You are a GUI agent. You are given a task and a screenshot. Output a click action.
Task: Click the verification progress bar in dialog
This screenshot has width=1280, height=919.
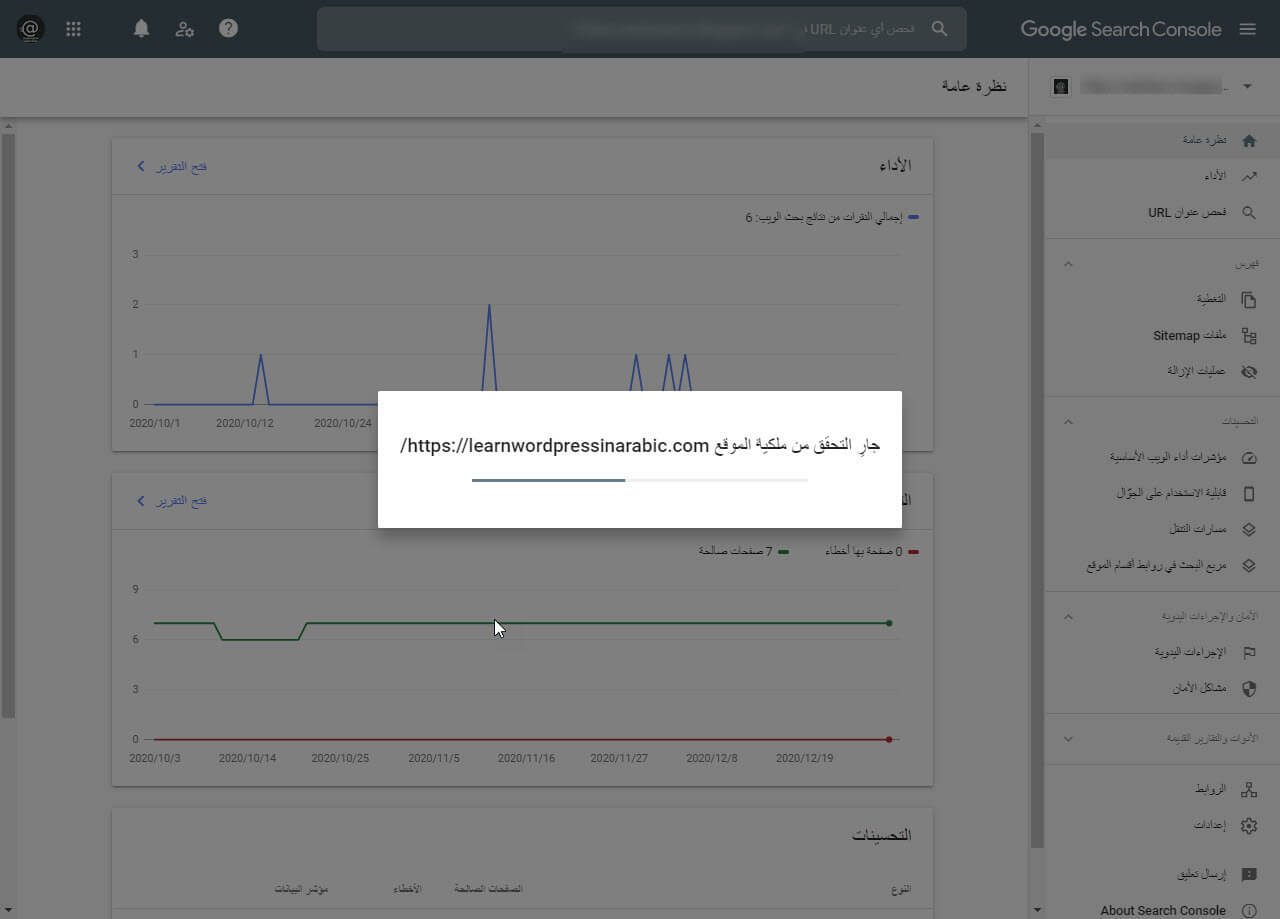[640, 481]
